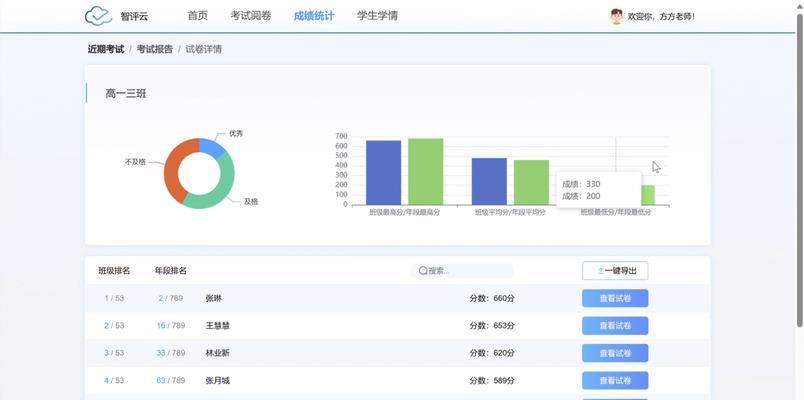804x400 pixels.
Task: Click the student name 张琳
Action: click(214, 298)
